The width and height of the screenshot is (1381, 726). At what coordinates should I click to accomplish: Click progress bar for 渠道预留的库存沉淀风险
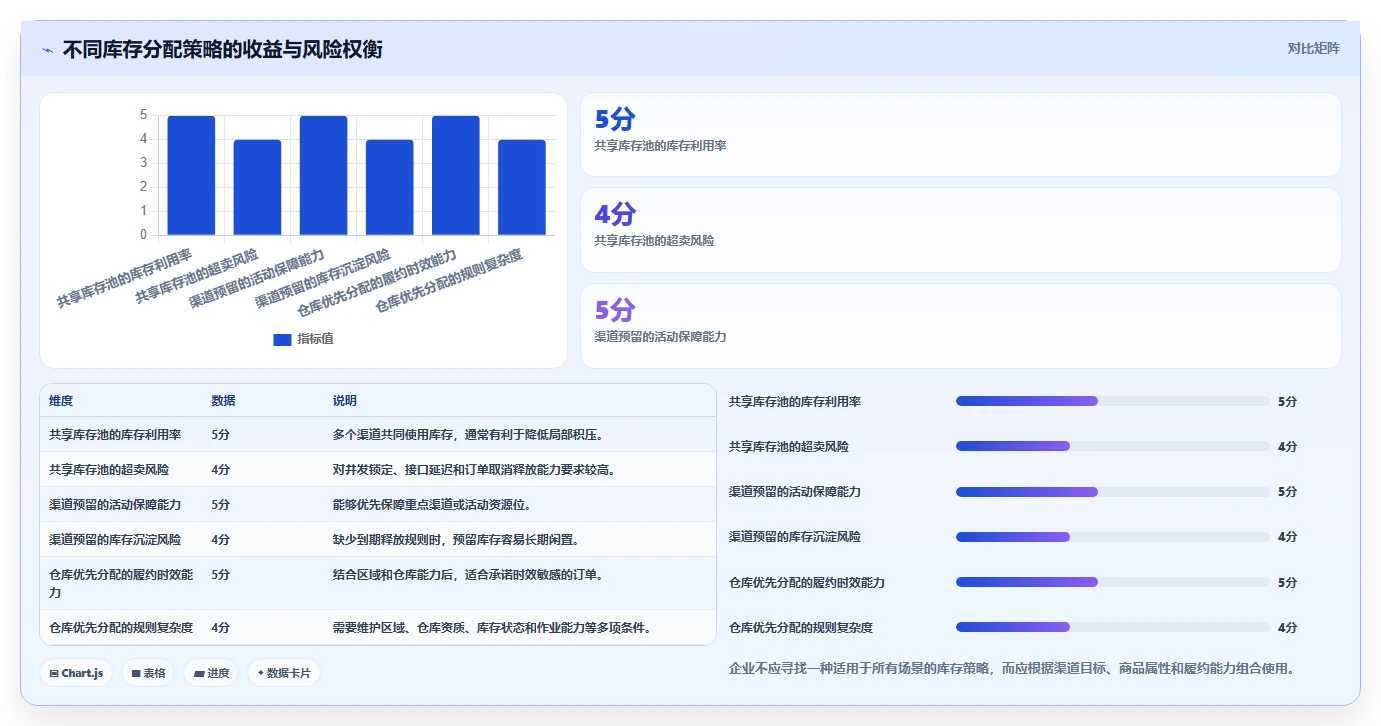coord(1112,537)
